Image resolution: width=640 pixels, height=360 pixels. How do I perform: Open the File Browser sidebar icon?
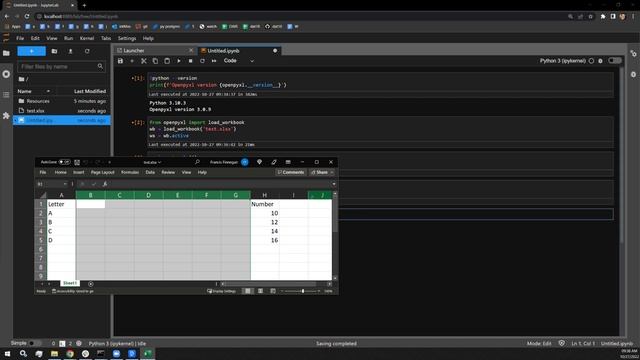click(6, 53)
